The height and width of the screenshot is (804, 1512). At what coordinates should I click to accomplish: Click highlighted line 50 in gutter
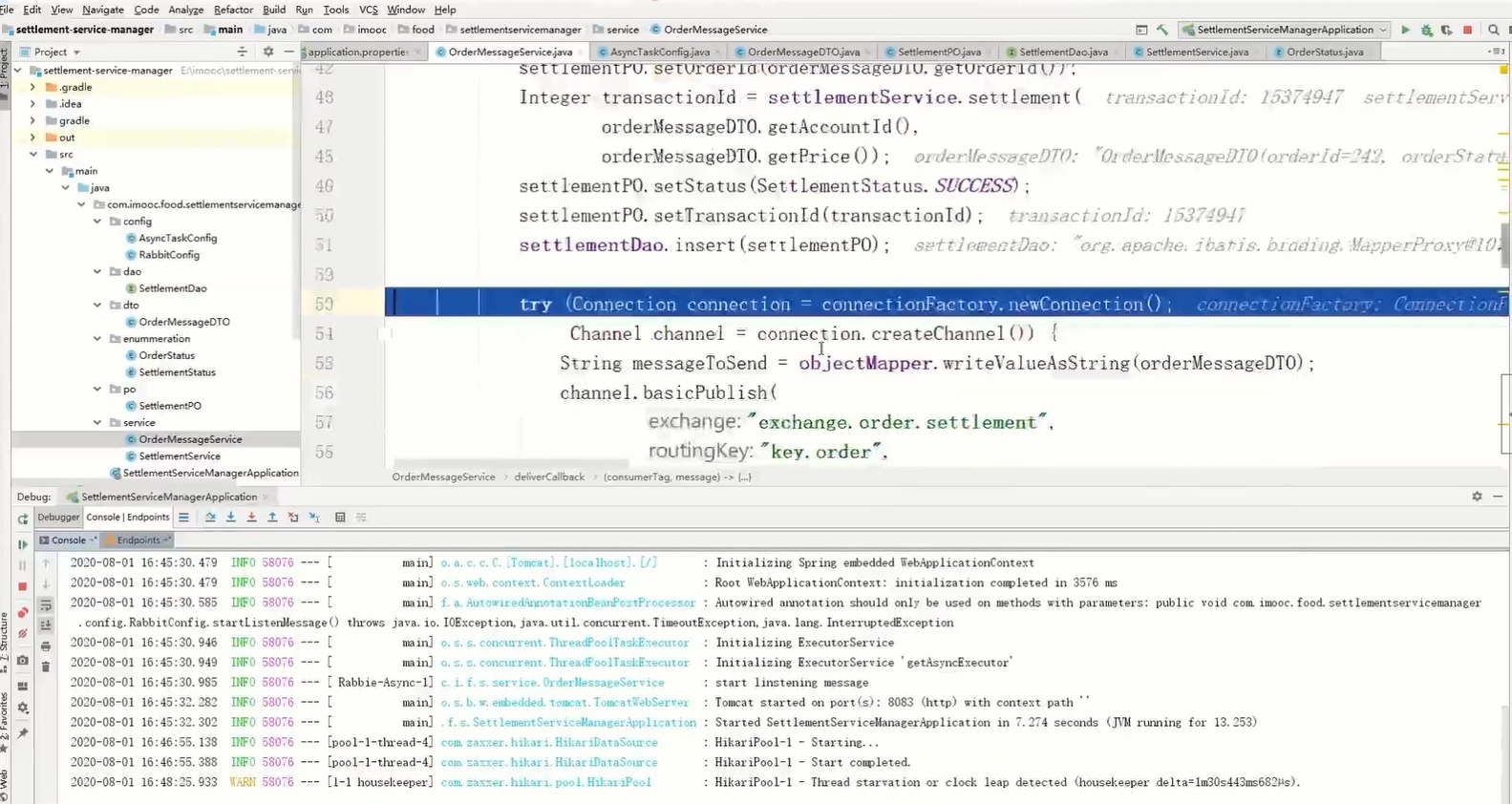[324, 304]
